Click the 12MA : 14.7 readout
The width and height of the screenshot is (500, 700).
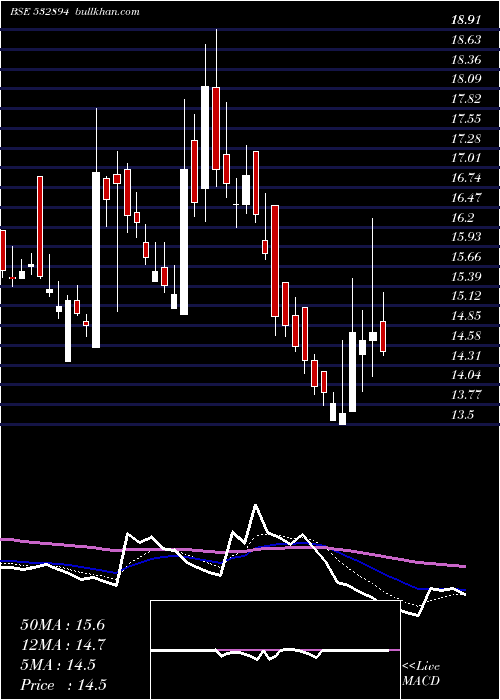[62, 645]
